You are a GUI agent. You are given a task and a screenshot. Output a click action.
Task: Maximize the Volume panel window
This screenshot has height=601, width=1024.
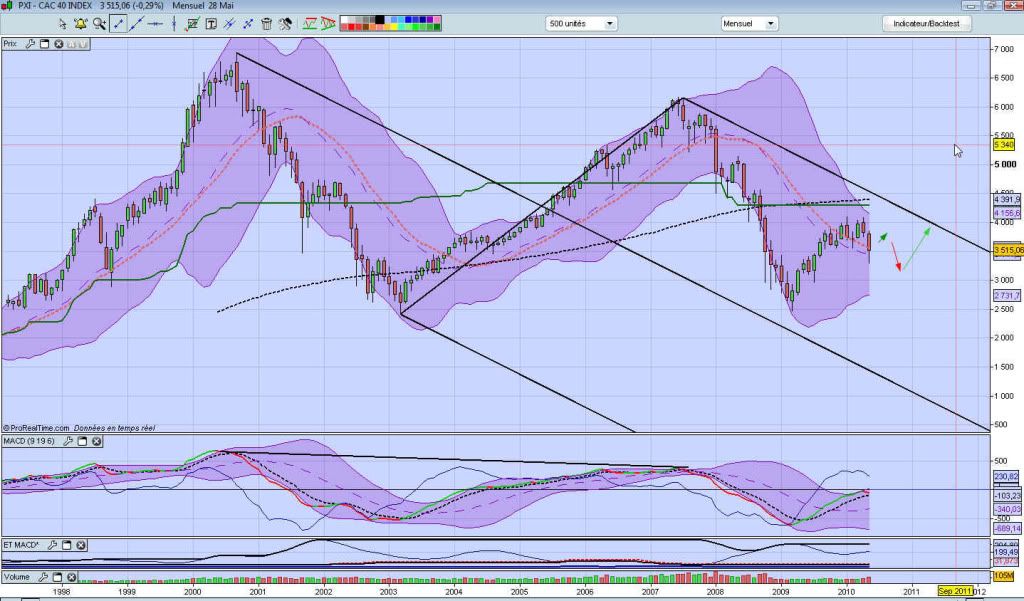click(57, 577)
